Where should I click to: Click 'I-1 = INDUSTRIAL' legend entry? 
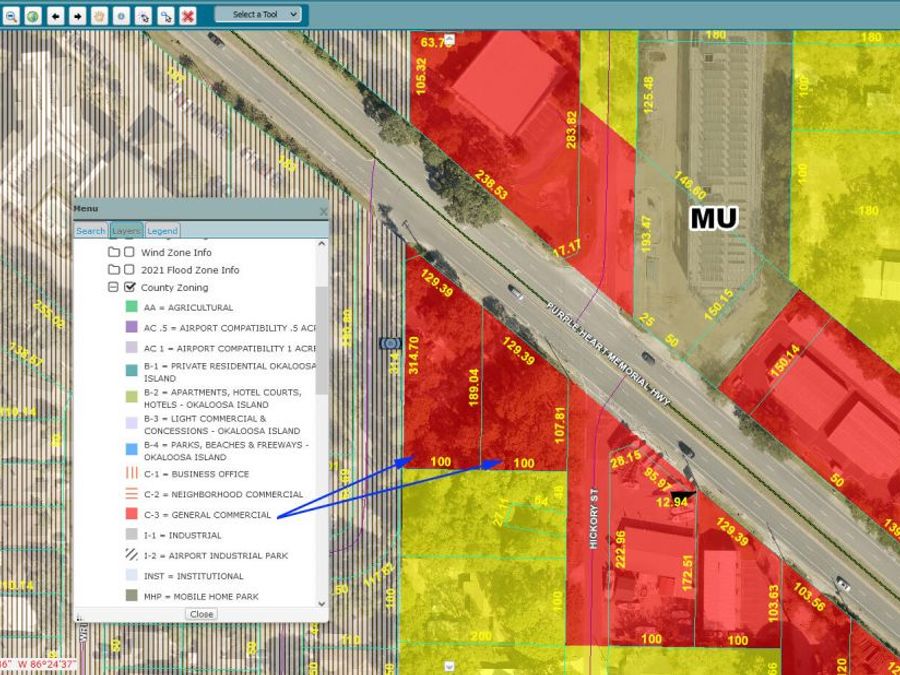point(183,535)
